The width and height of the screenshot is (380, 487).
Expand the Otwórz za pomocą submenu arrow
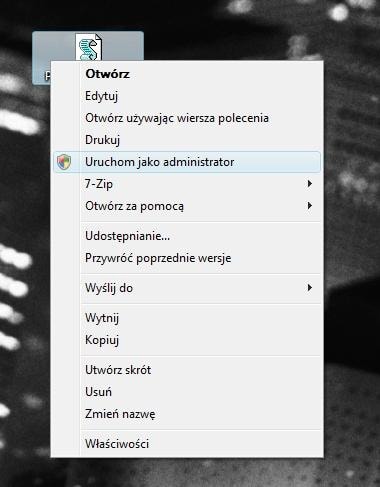(x=310, y=206)
